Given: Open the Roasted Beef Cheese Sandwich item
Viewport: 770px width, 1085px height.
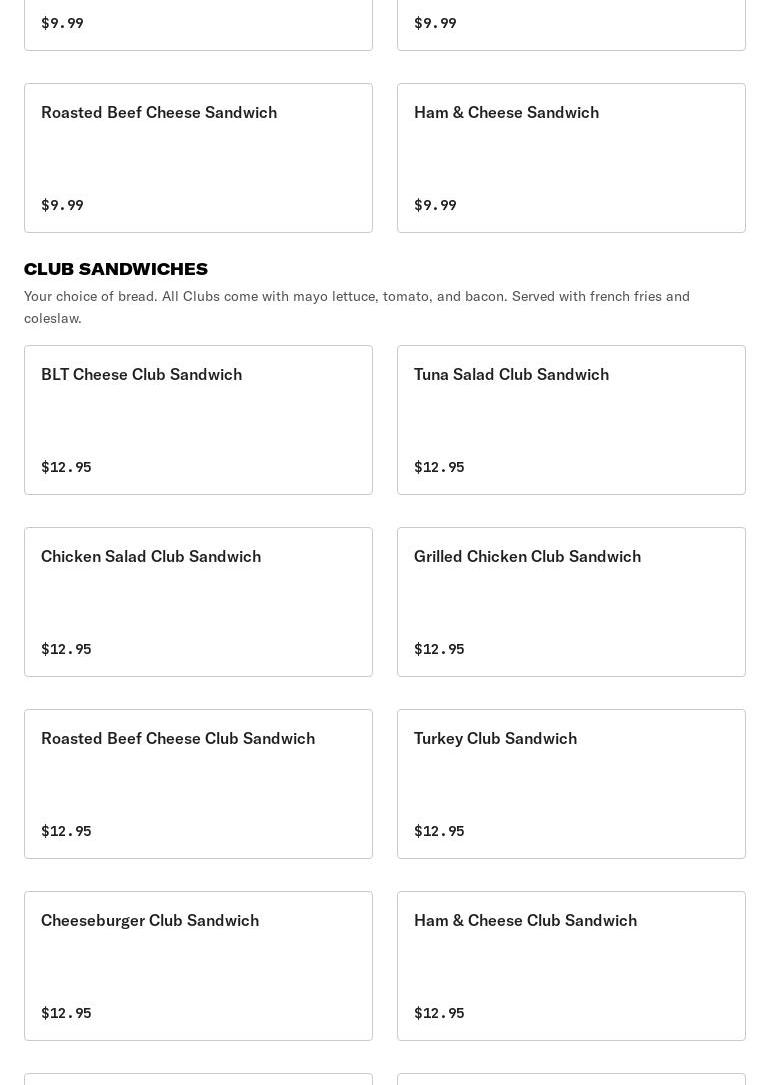Looking at the screenshot, I should tap(159, 113).
